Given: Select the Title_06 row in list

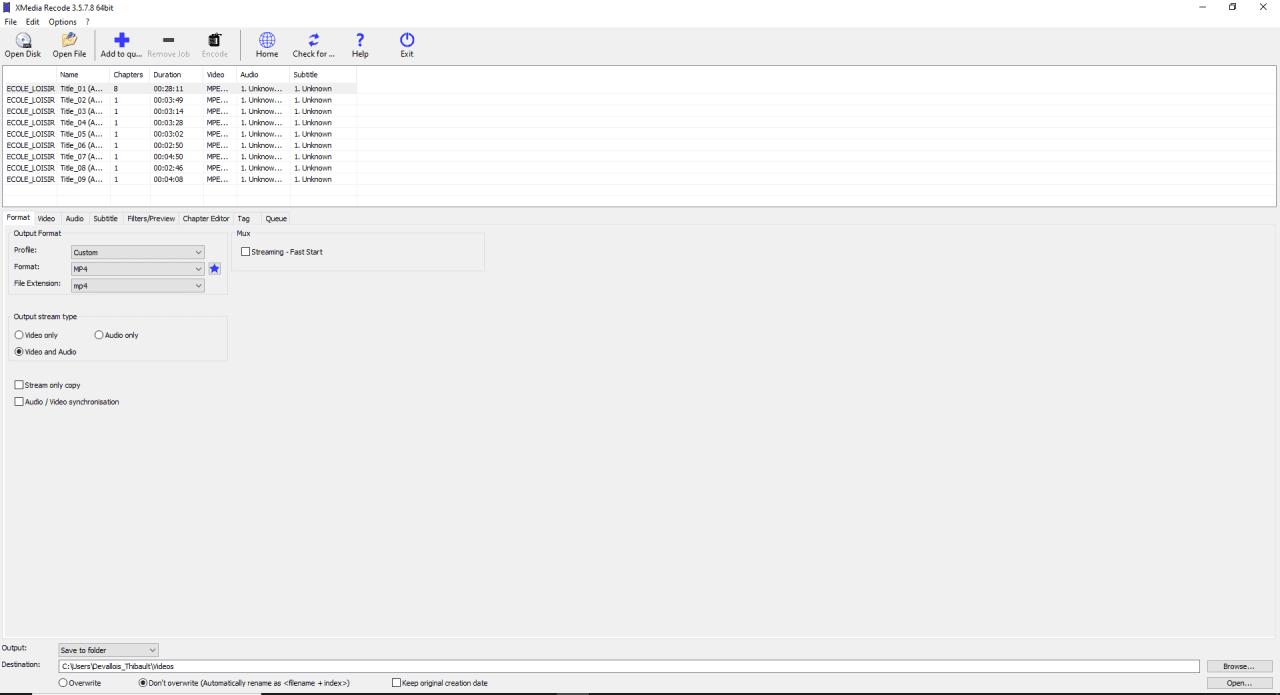Looking at the screenshot, I should pyautogui.click(x=180, y=145).
